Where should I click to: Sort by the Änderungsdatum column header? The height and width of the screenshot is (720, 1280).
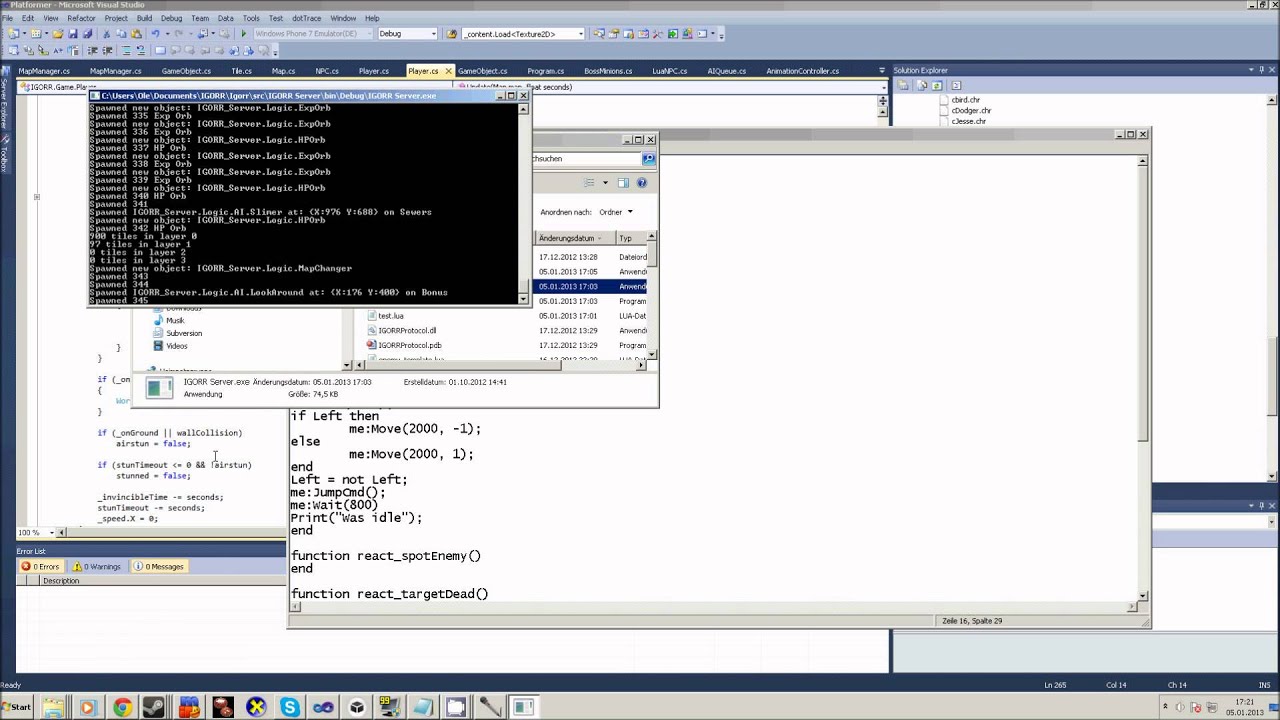574,238
